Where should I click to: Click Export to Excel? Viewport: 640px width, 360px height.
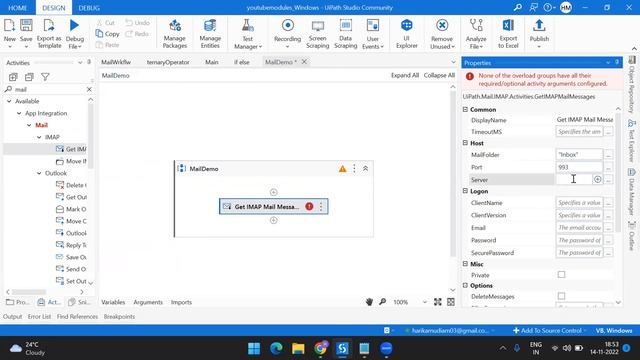(x=508, y=33)
